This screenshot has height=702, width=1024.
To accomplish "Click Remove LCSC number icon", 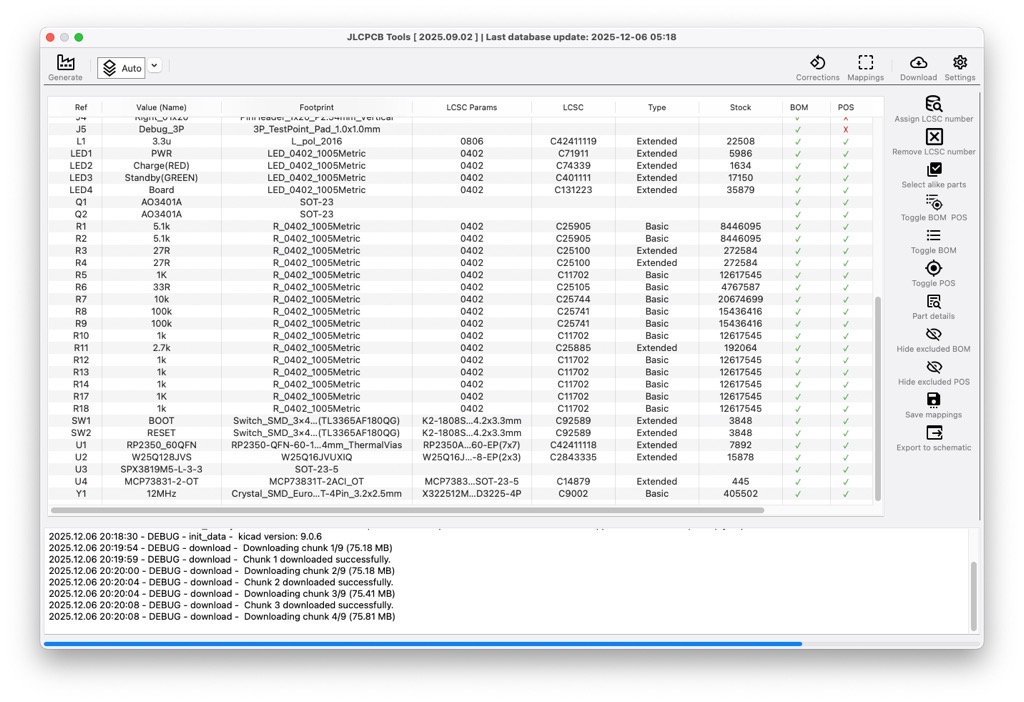I will coord(933,138).
